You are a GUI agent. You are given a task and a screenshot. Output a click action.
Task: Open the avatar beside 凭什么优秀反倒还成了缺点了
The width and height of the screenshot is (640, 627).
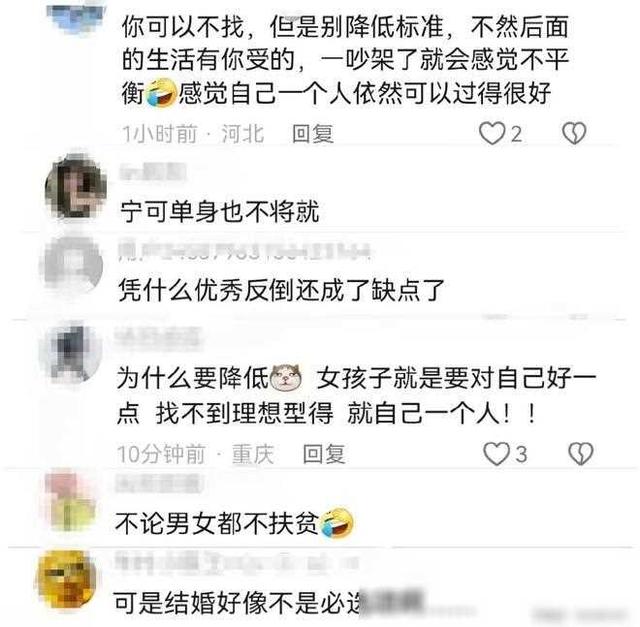coord(72,266)
